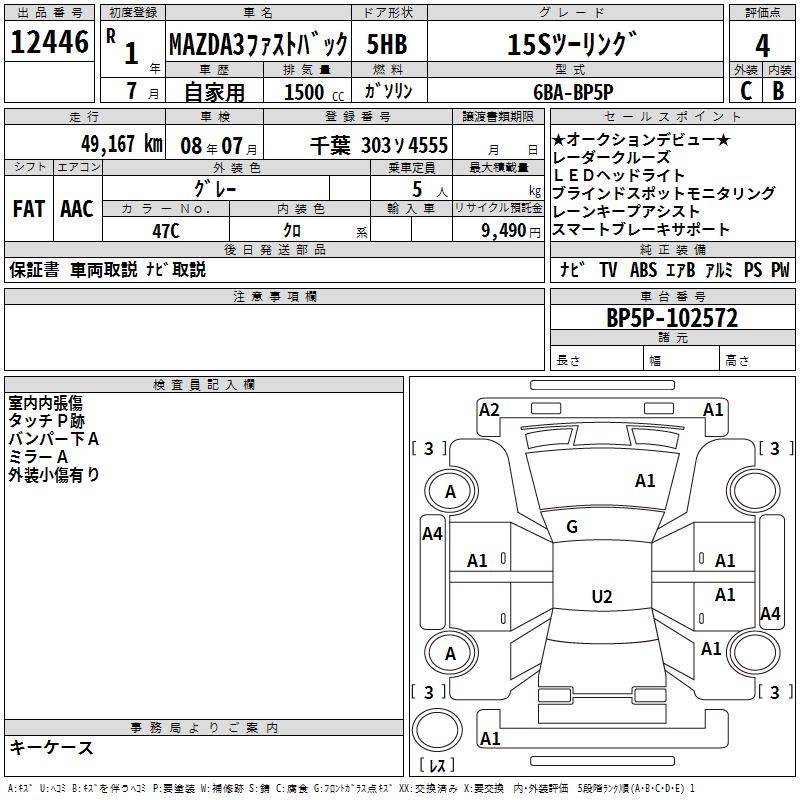Click inspector note 外装小傷有り
This screenshot has width=800, height=800.
54,474
